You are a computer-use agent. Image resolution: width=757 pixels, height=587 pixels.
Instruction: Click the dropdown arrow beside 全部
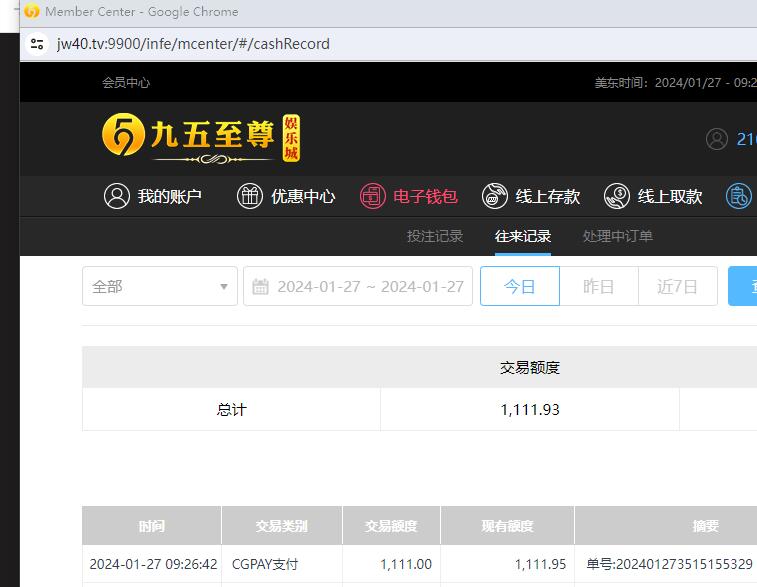point(224,287)
